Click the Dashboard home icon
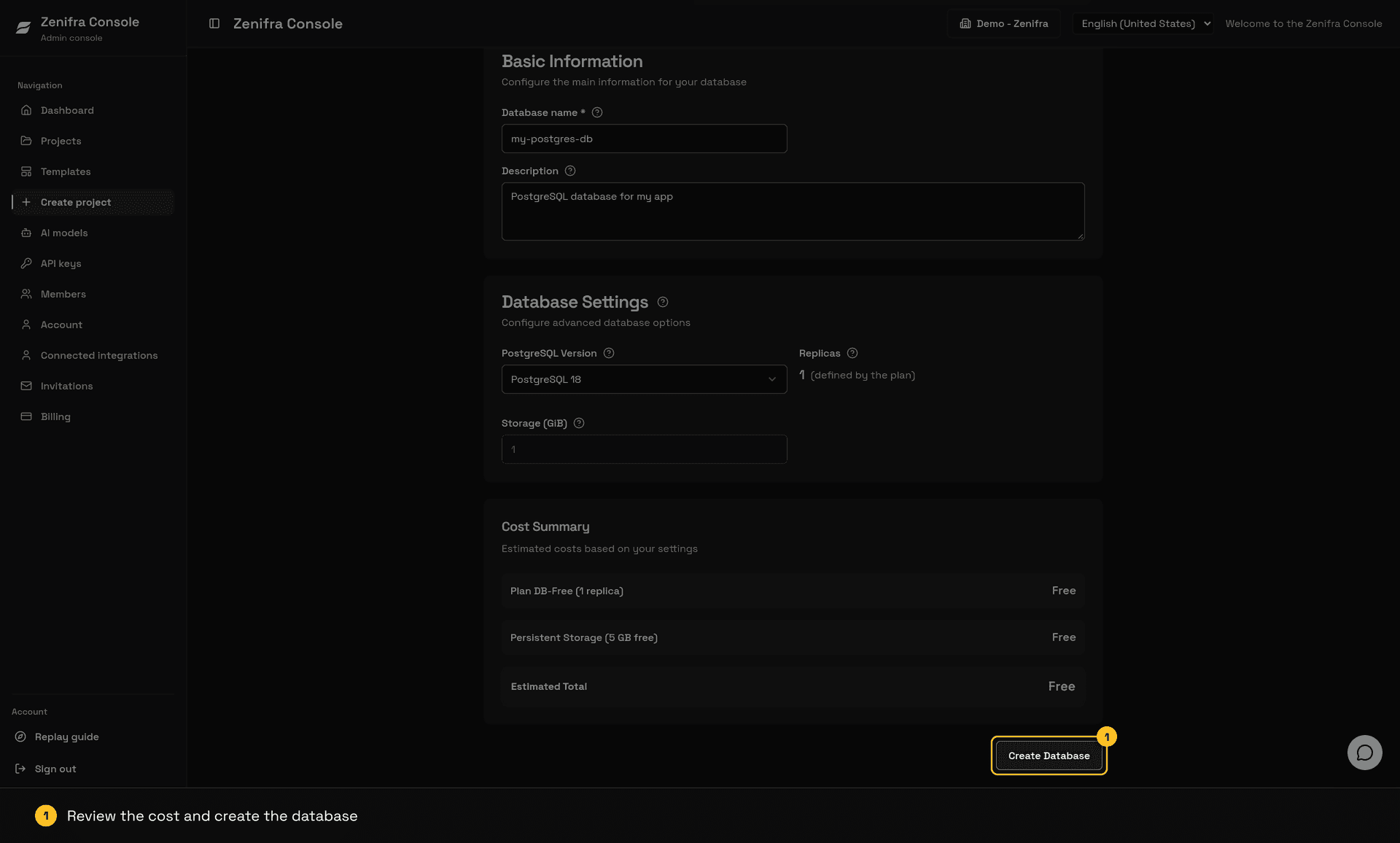1400x843 pixels. [26, 110]
